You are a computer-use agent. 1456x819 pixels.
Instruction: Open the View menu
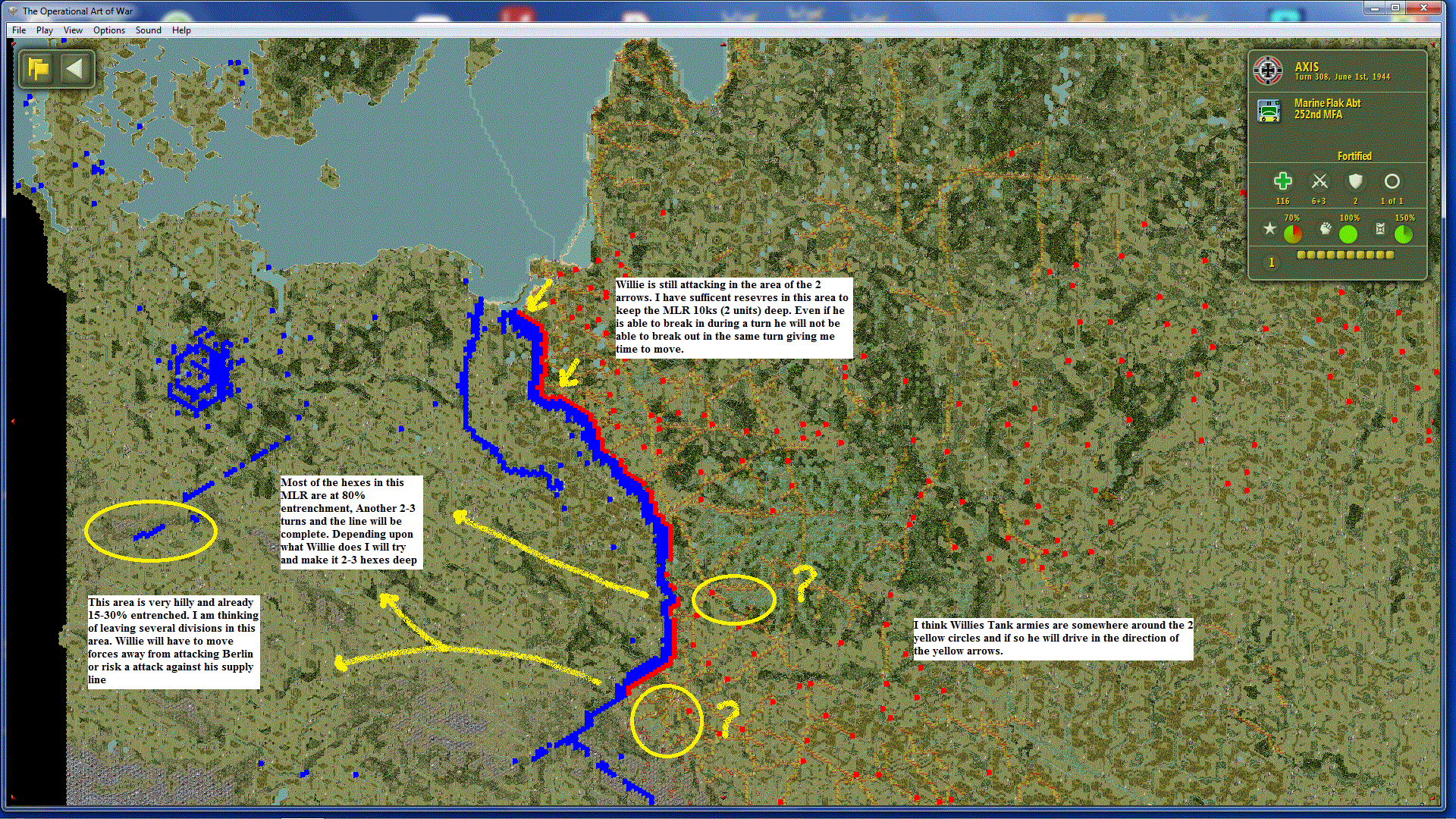(73, 30)
